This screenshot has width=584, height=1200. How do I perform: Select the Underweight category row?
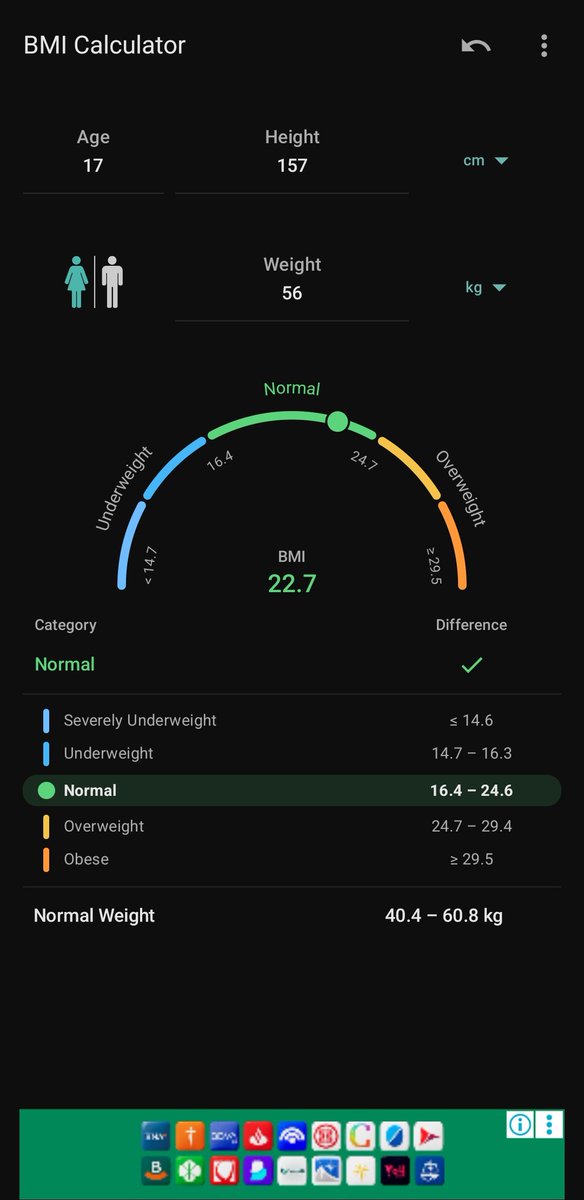tap(292, 753)
